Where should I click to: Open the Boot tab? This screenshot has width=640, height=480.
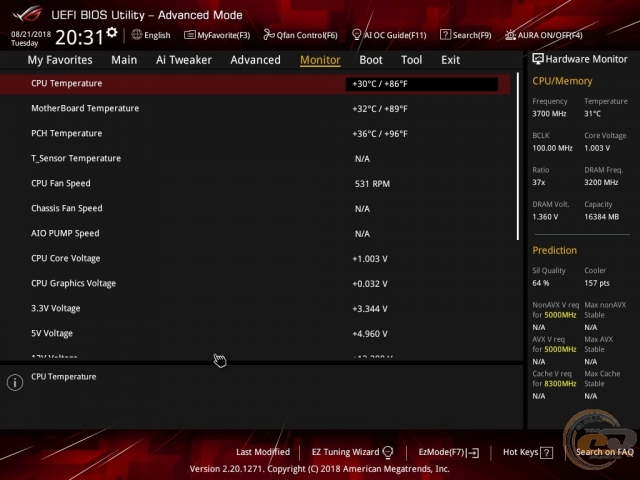(371, 60)
